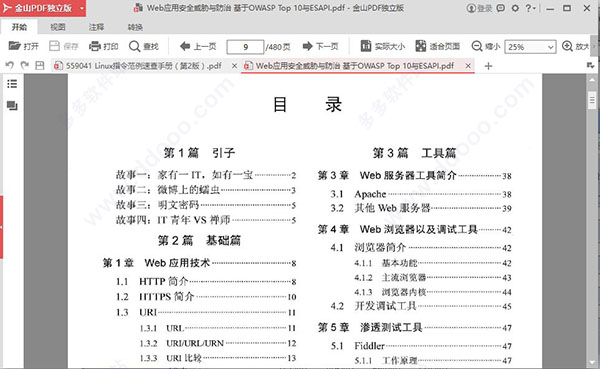This screenshot has height=369, width=600.
Task: Switch to the 开始 tab
Action: click(x=19, y=27)
